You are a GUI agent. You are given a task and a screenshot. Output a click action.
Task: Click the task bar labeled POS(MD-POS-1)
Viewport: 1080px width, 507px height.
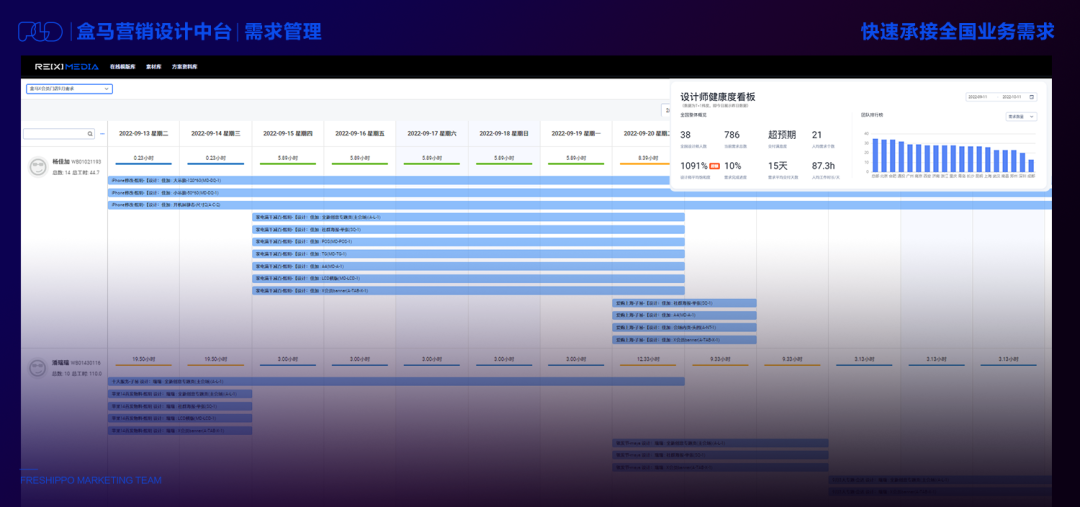(x=468, y=242)
